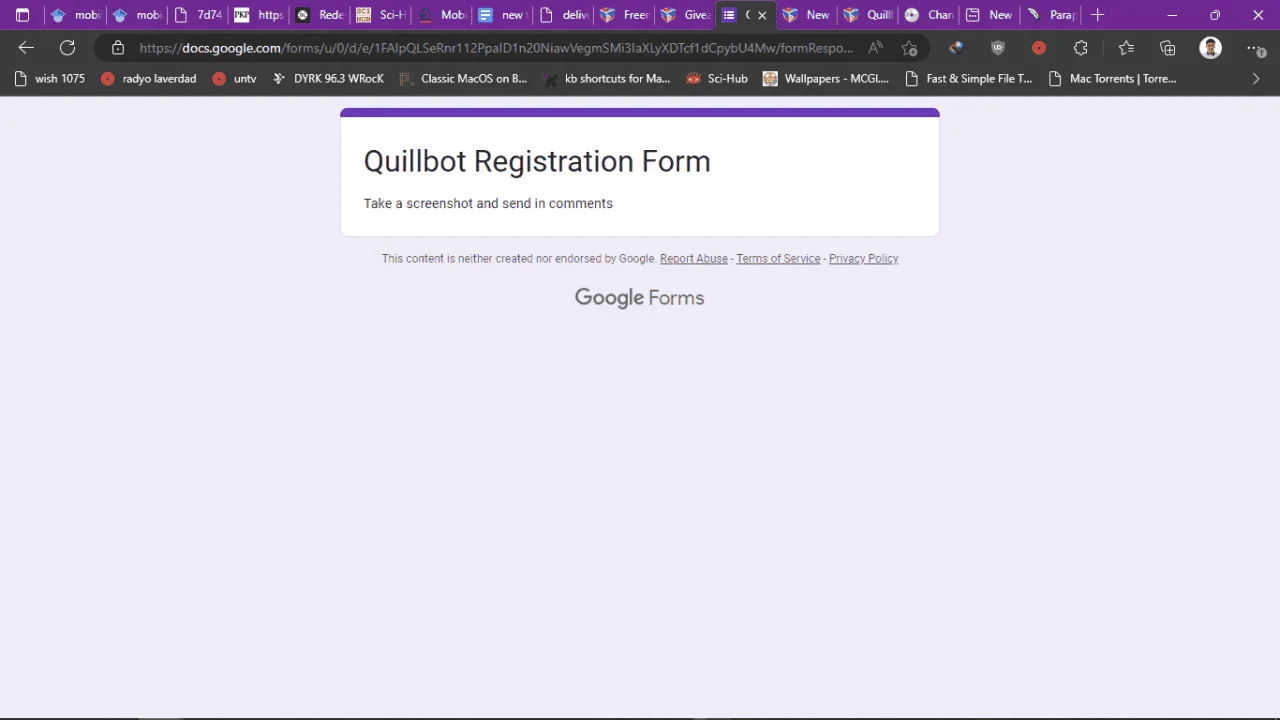
Task: Switch to the 'new' Google Docs tab
Action: point(502,15)
